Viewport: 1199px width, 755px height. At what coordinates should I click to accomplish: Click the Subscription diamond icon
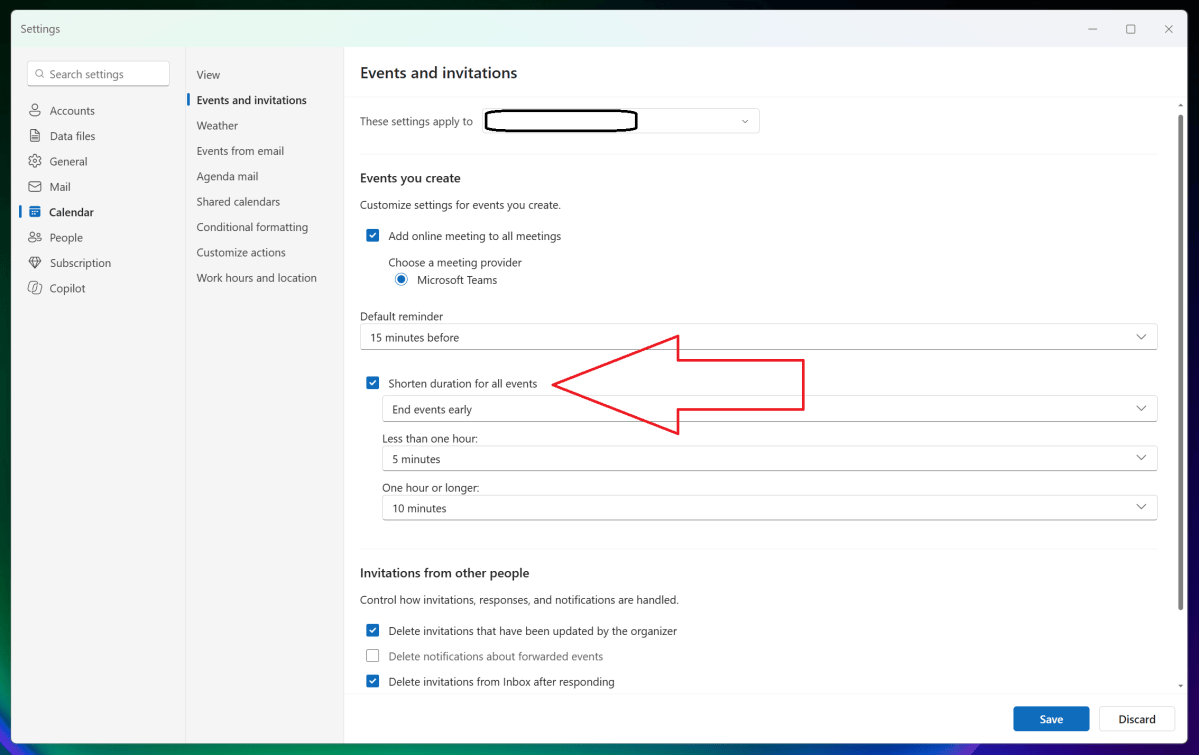34,262
